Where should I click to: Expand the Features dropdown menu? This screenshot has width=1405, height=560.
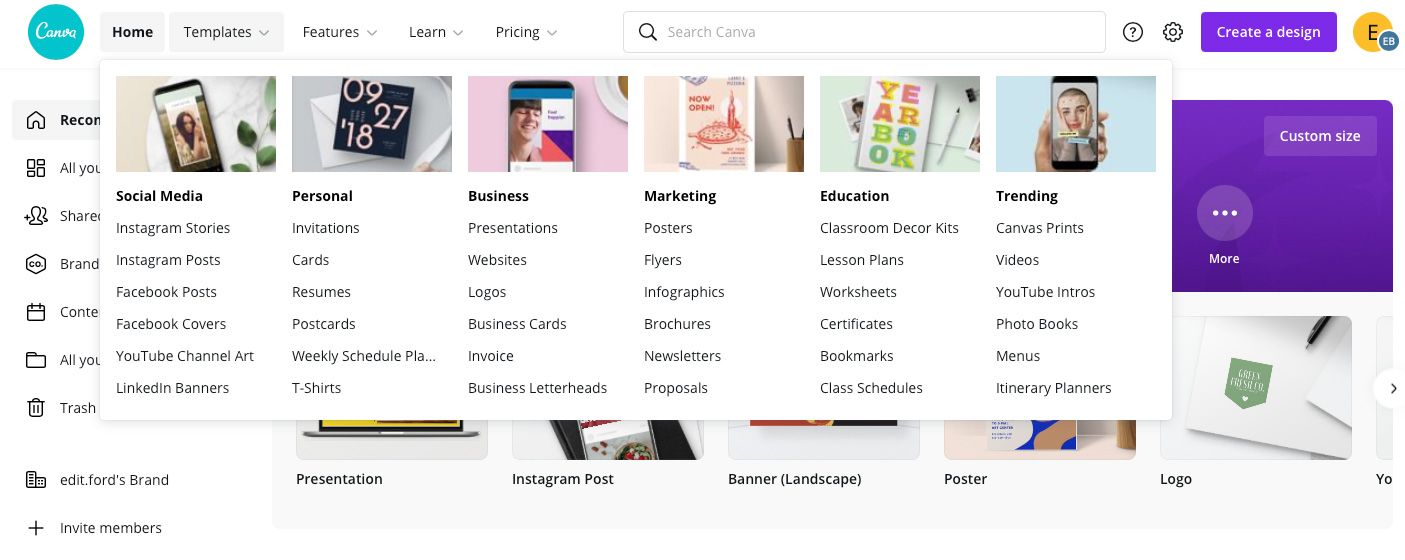(340, 32)
